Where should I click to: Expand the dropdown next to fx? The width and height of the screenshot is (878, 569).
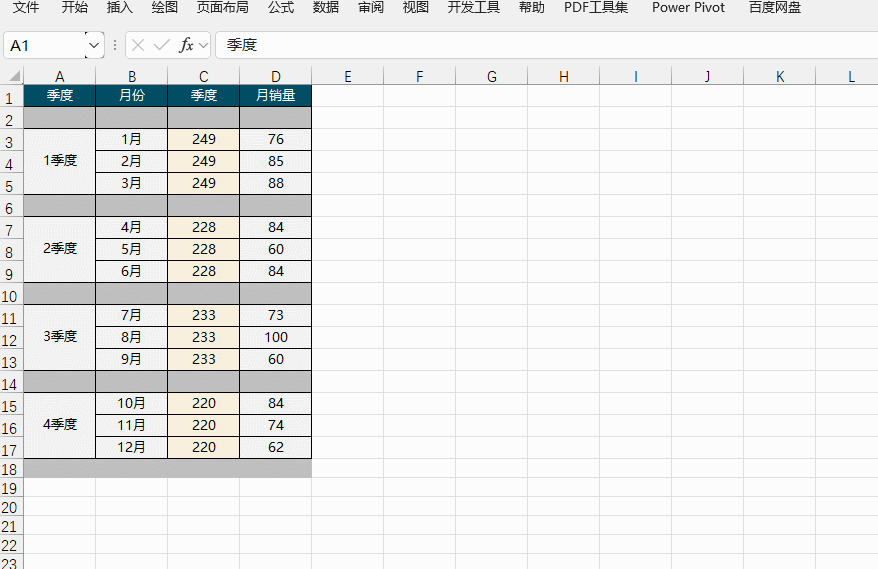pos(203,45)
